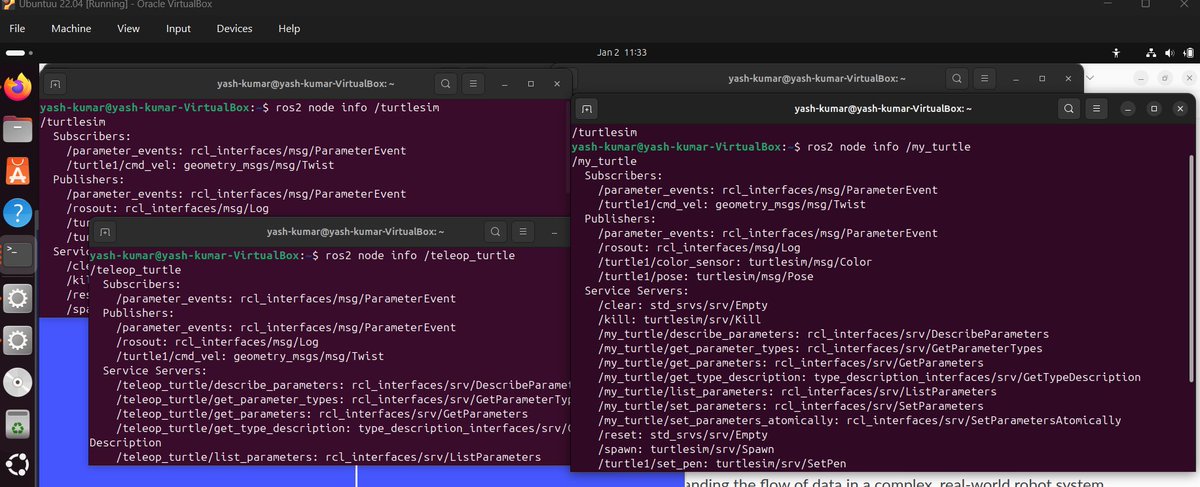
Task: Open the VirtualBox Devices menu
Action: point(234,29)
